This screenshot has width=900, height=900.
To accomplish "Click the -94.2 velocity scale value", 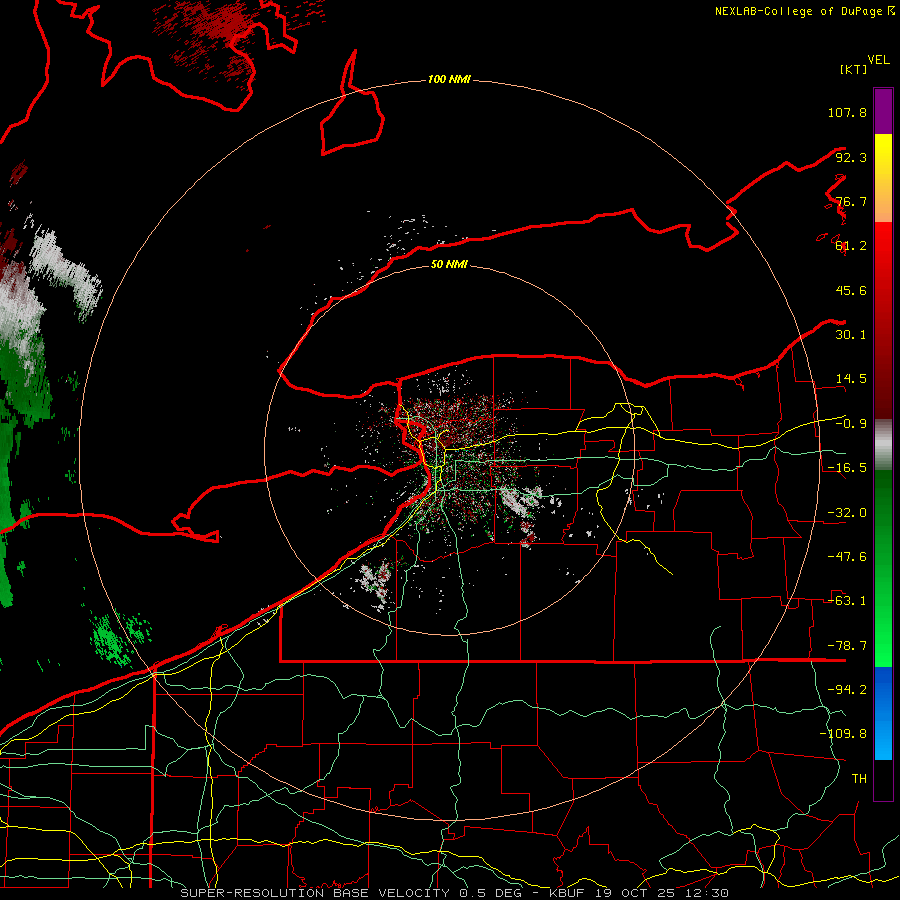I will point(847,689).
